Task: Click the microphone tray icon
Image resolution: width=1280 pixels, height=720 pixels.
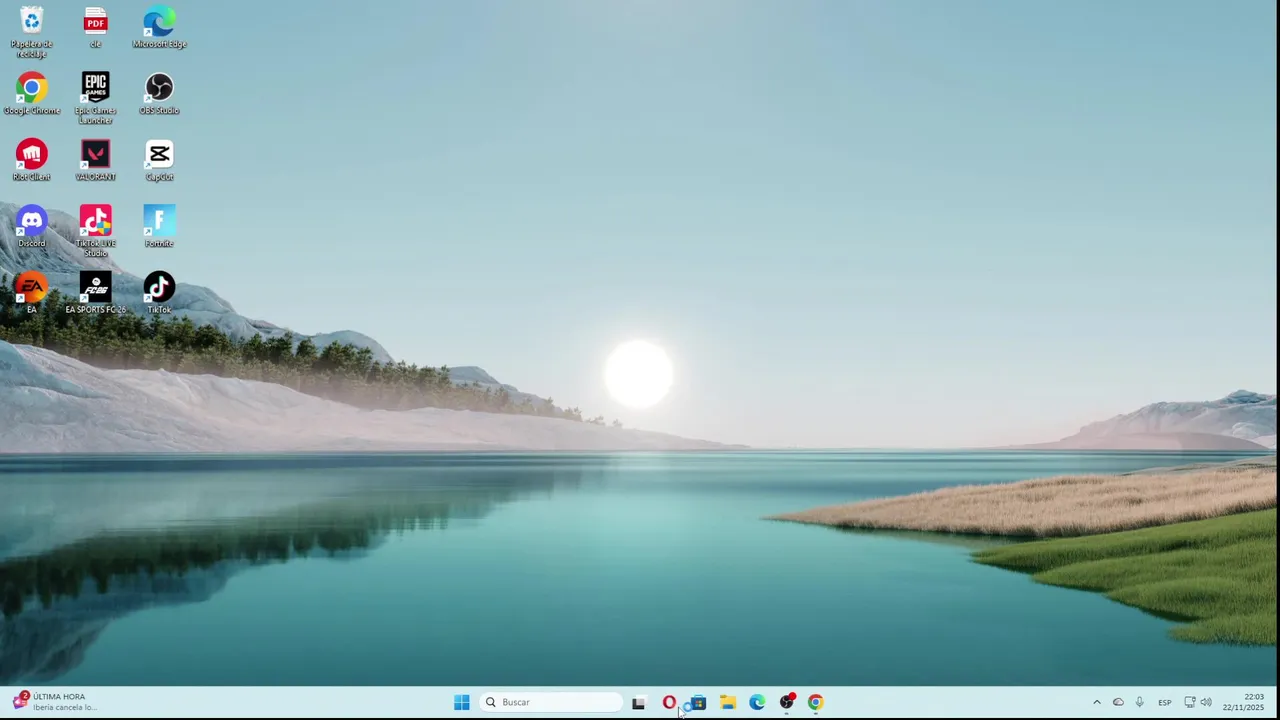Action: pyautogui.click(x=1139, y=702)
